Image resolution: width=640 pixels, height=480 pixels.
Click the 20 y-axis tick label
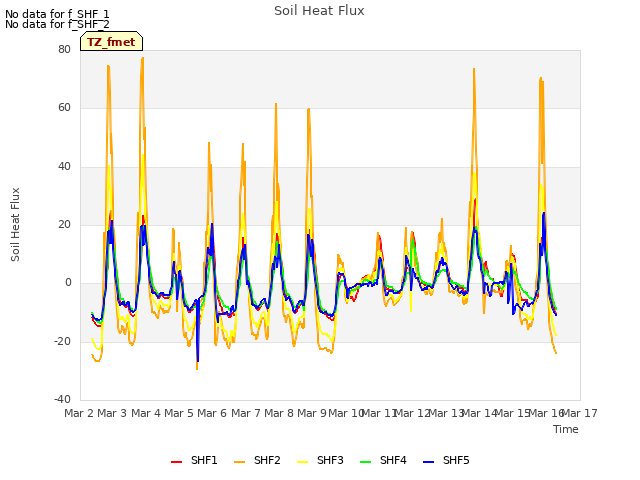[64, 224]
